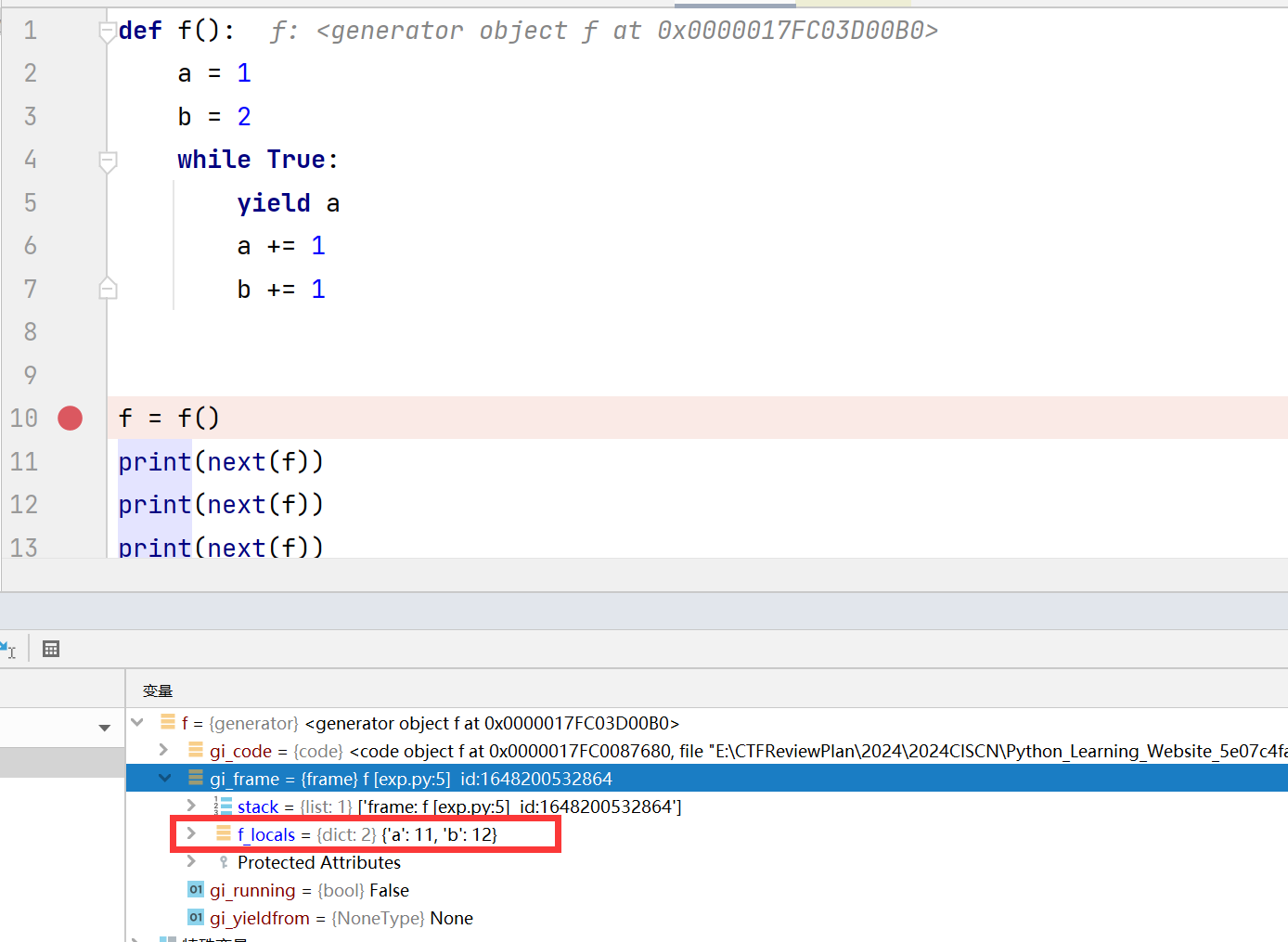
Task: Select the 变量 variables tab
Action: [x=158, y=690]
